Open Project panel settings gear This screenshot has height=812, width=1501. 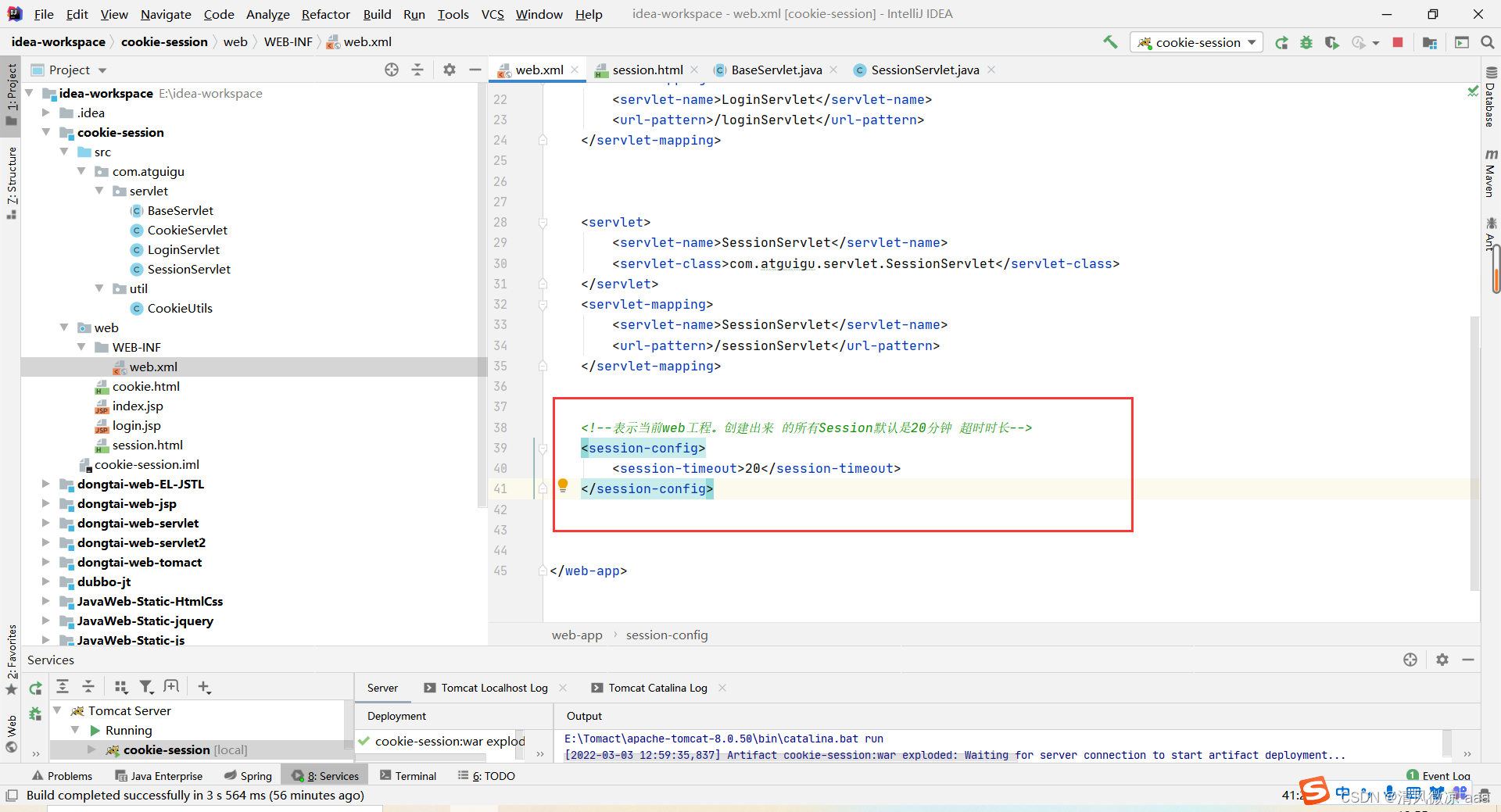click(449, 70)
